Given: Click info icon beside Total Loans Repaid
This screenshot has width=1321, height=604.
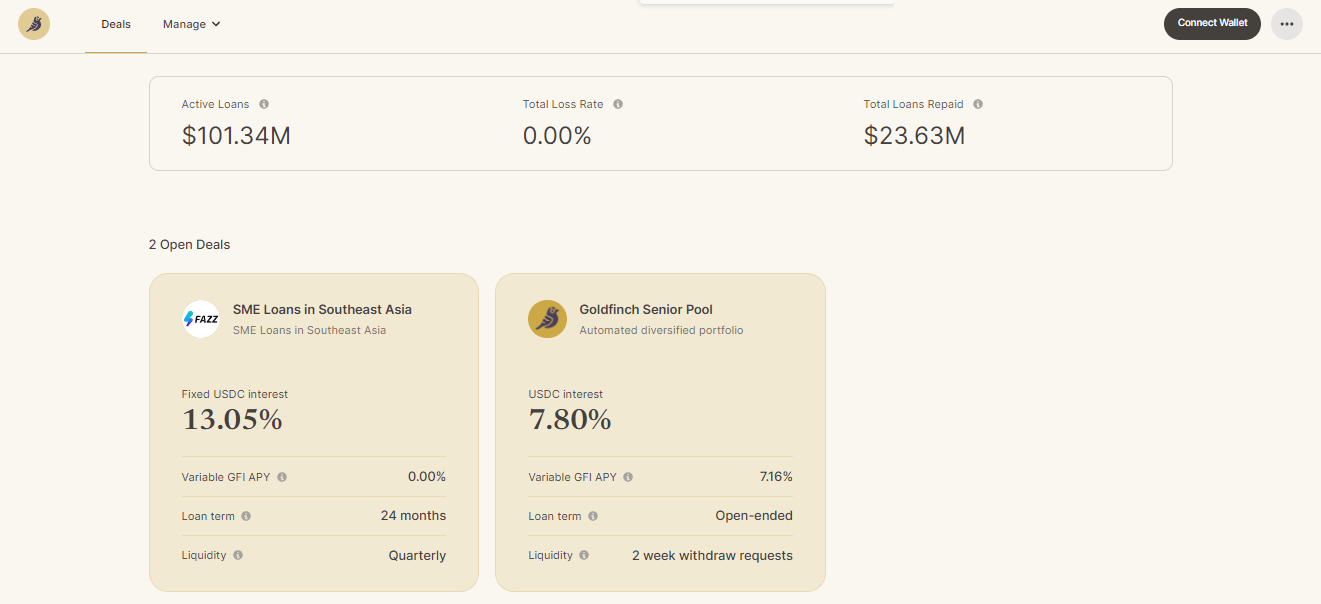Looking at the screenshot, I should click(x=978, y=104).
